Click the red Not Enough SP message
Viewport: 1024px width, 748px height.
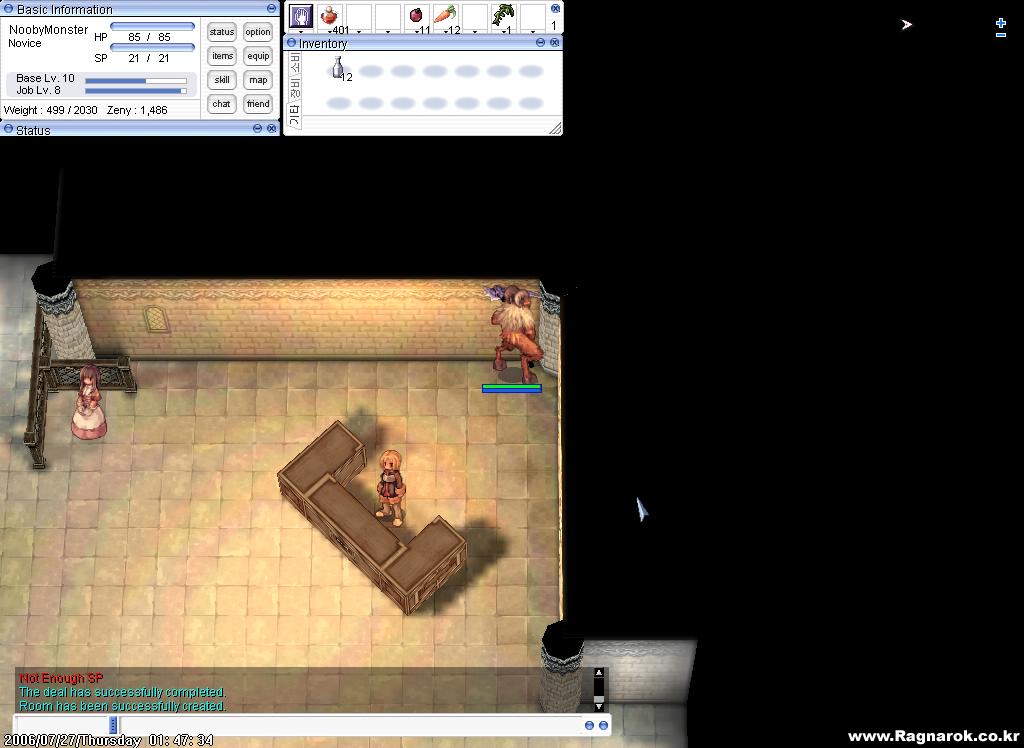[61, 679]
